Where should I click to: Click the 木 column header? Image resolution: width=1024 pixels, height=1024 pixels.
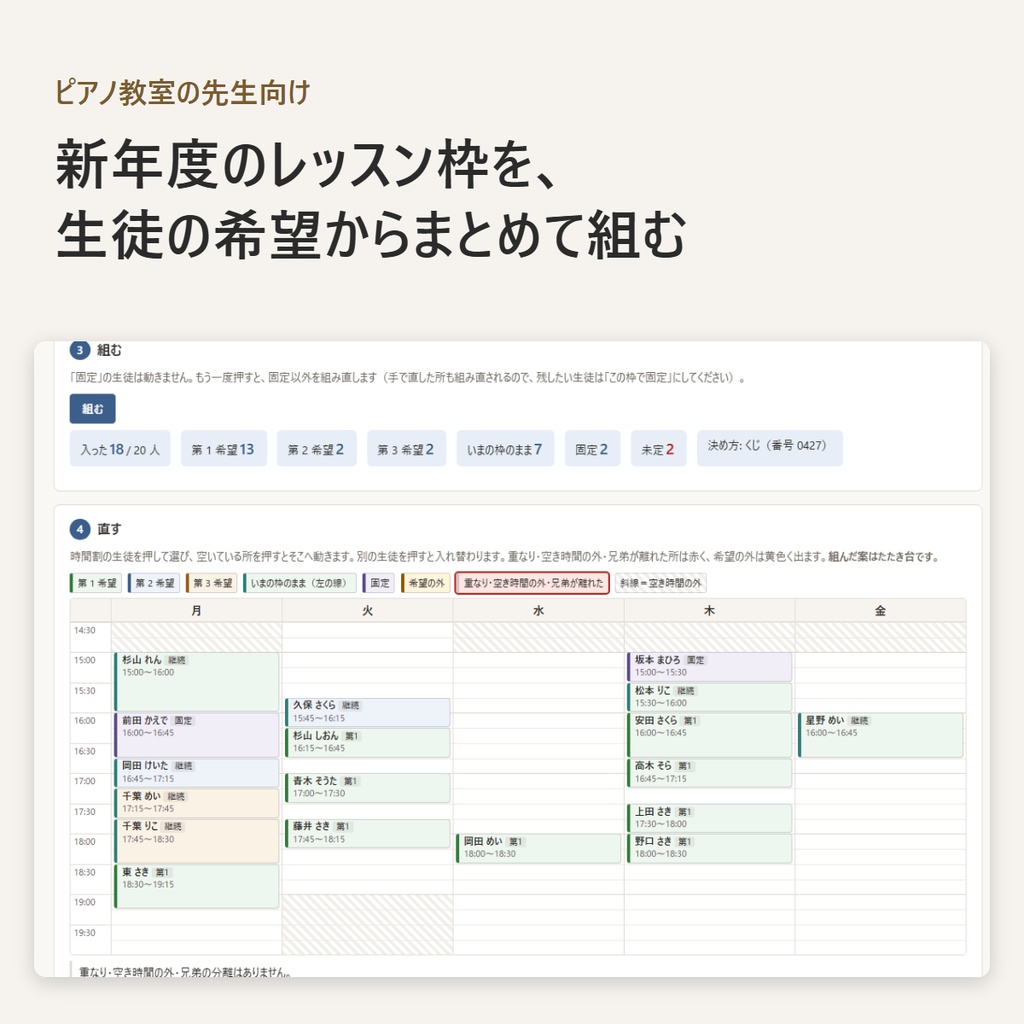710,611
